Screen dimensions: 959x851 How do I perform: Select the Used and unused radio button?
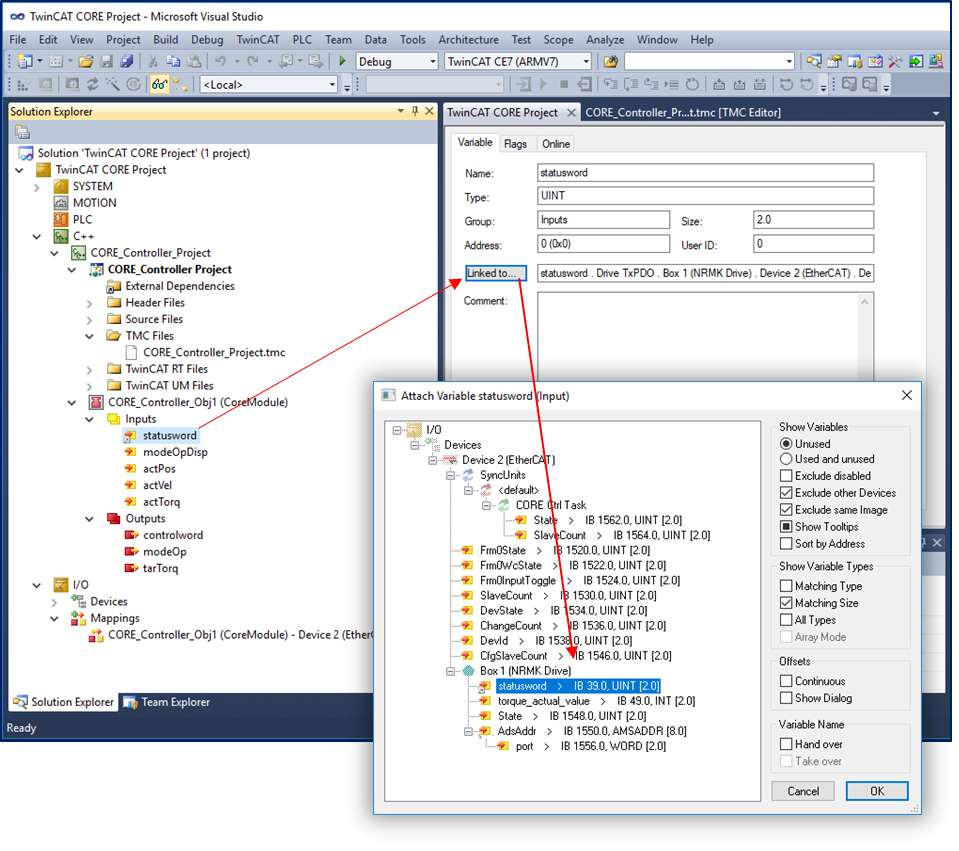[x=786, y=459]
